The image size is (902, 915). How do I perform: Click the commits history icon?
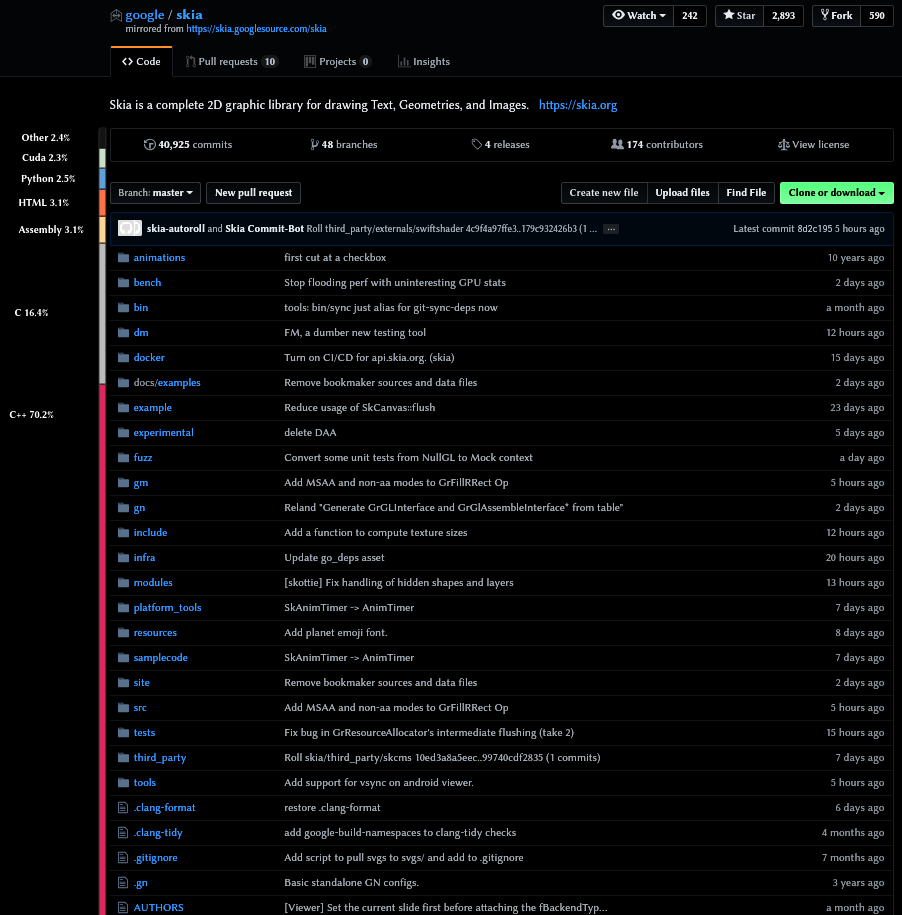150,145
